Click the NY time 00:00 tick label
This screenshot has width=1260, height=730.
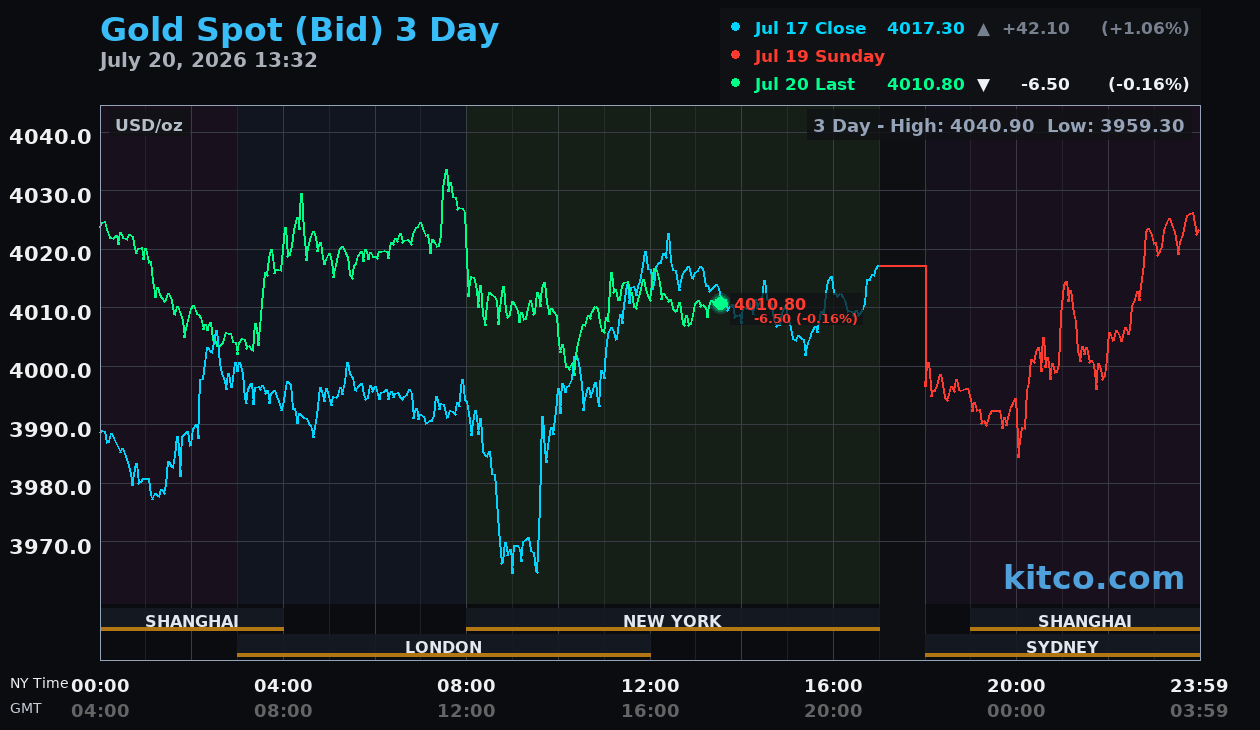point(100,686)
